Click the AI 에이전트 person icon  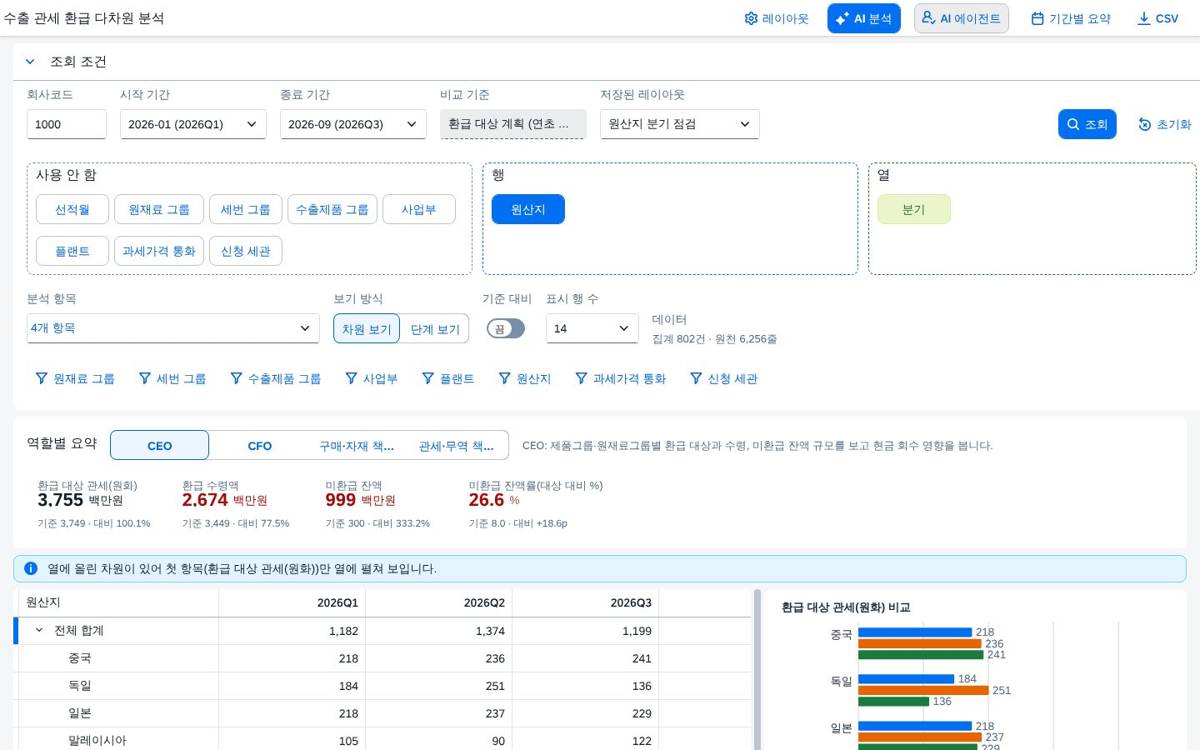click(x=928, y=18)
